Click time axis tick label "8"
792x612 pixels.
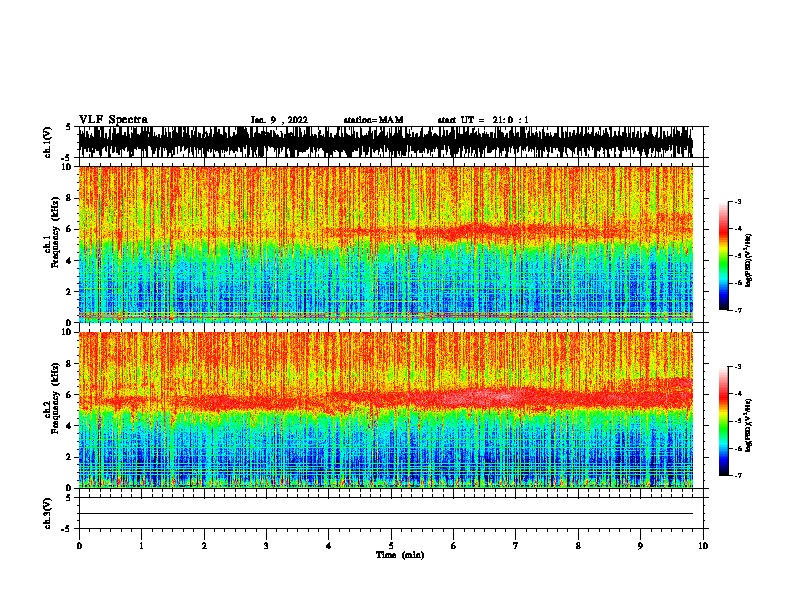coord(578,546)
